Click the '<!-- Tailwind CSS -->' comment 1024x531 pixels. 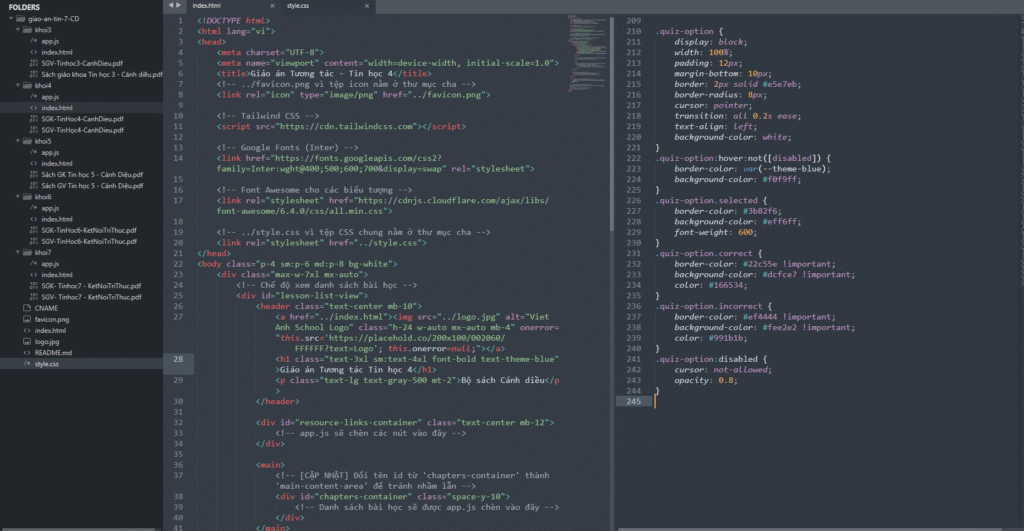click(268, 116)
